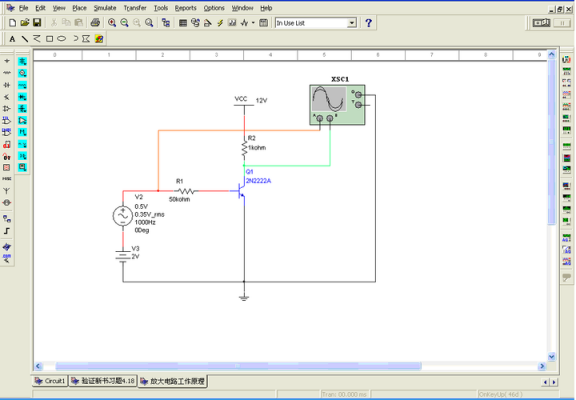The width and height of the screenshot is (576, 400).
Task: Click the vertical scrollbar down arrow
Action: 551,356
